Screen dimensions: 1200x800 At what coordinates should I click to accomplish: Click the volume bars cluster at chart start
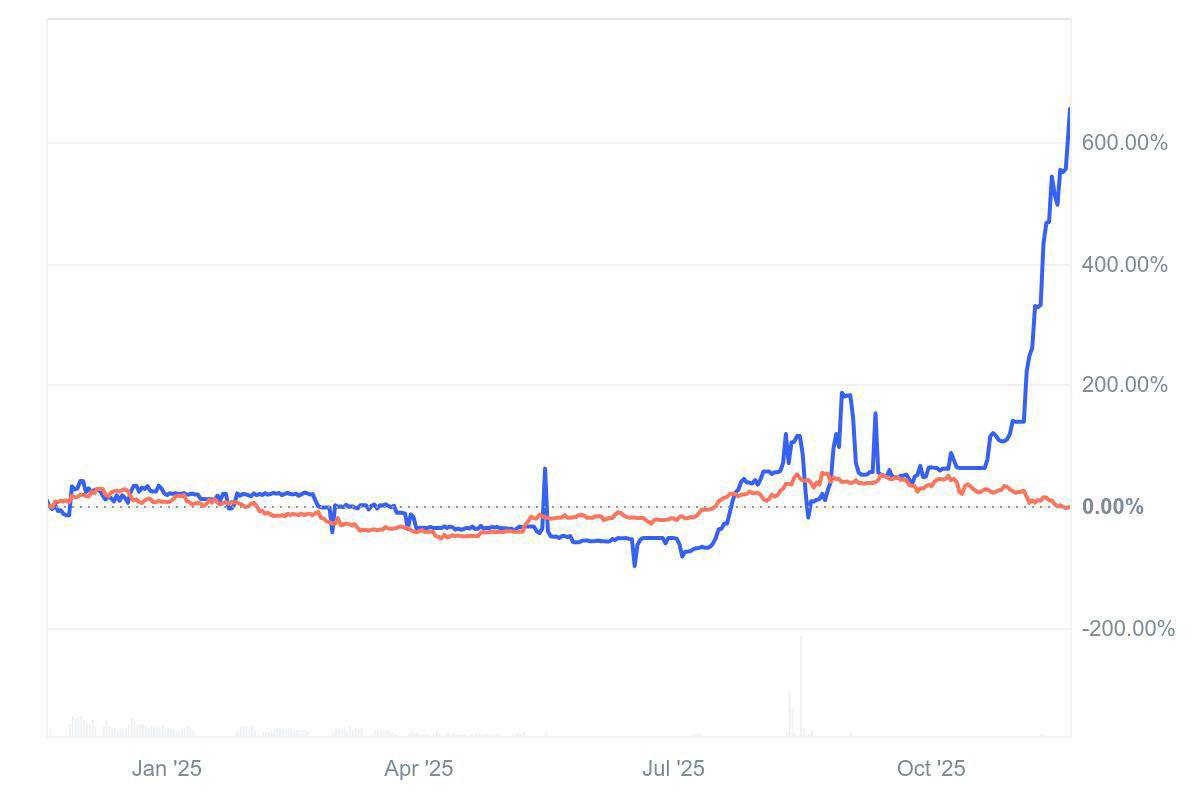(x=78, y=726)
